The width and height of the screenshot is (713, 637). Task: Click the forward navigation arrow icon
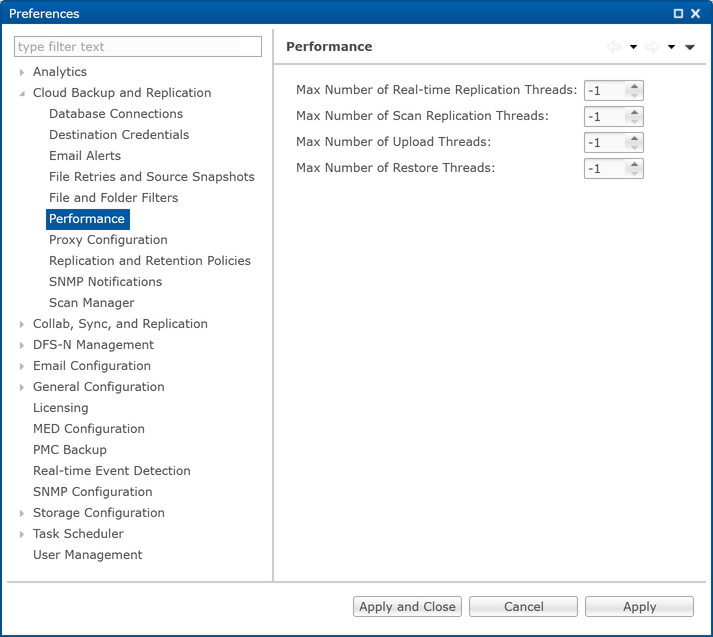(x=652, y=47)
